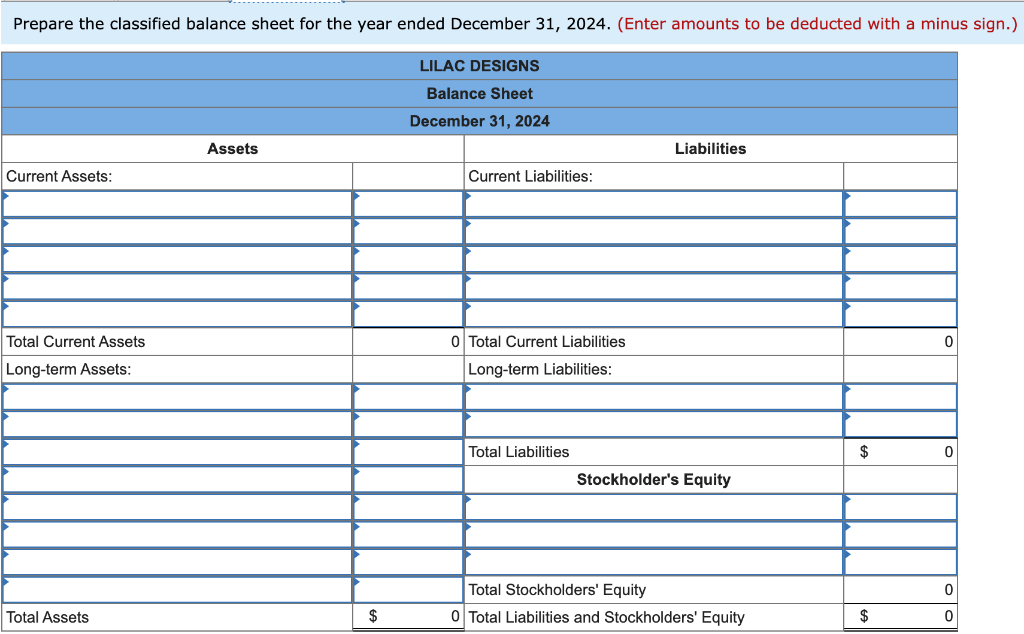The height and width of the screenshot is (634, 1024).
Task: Click the red 'Enter amounts to be deducted' instruction
Action: tap(817, 24)
